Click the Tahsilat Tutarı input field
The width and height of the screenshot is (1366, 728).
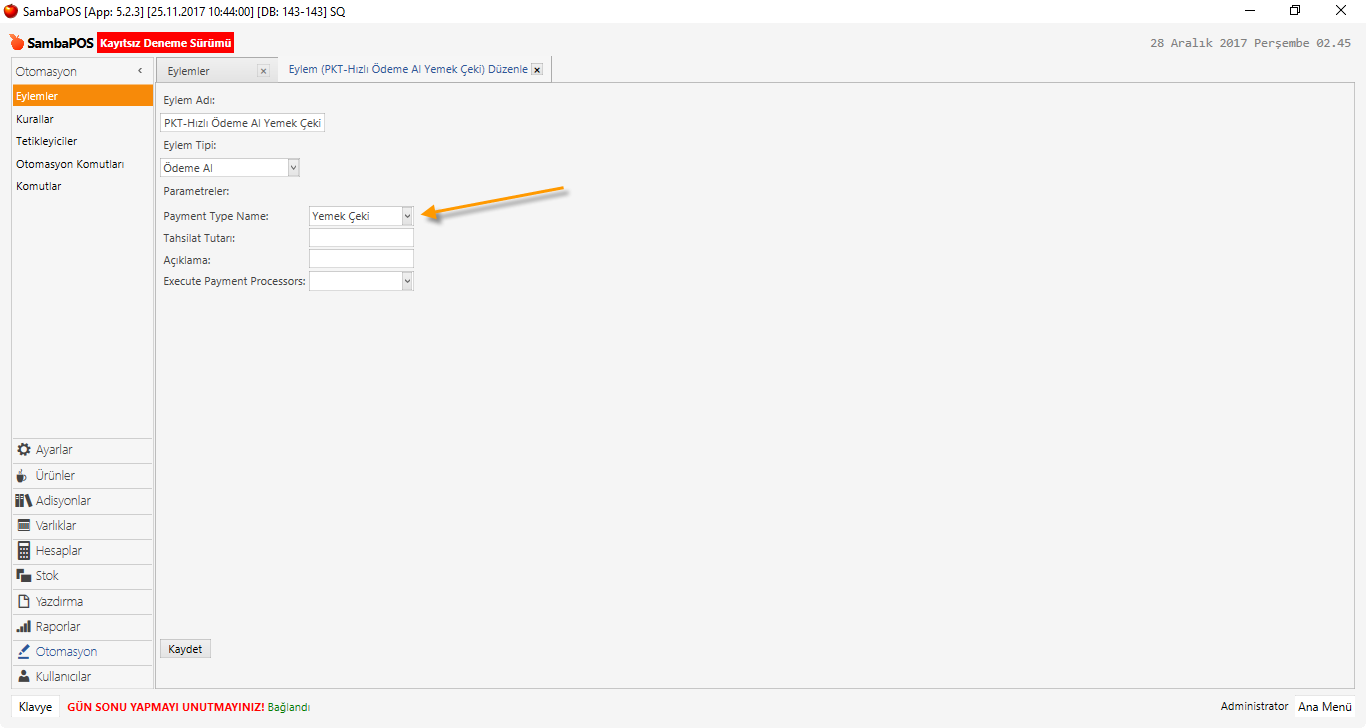tap(361, 238)
